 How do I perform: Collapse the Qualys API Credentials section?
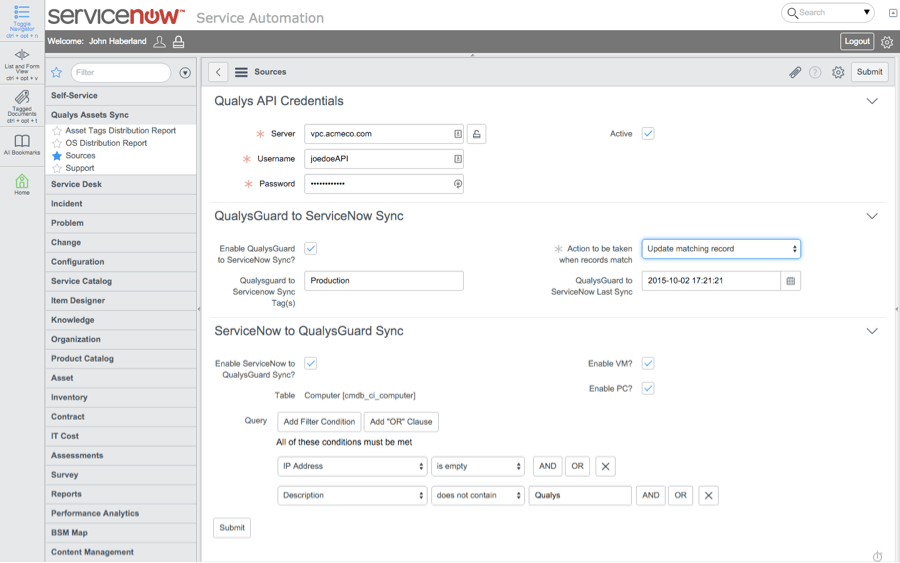pos(872,101)
